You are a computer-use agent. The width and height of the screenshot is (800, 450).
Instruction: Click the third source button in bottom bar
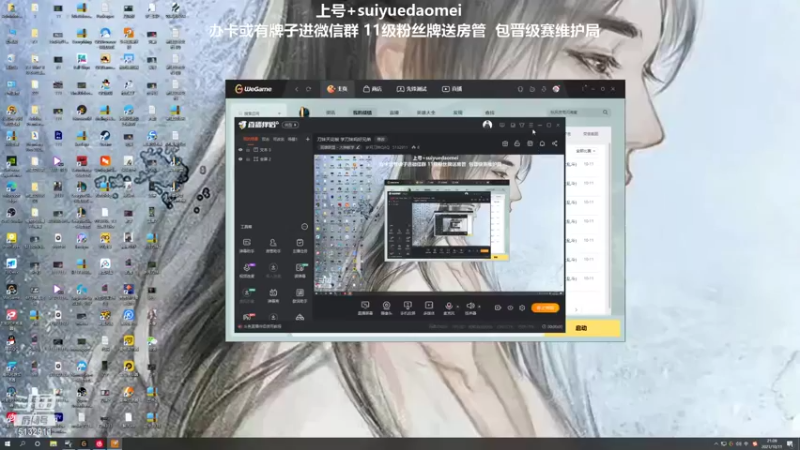pyautogui.click(x=407, y=308)
